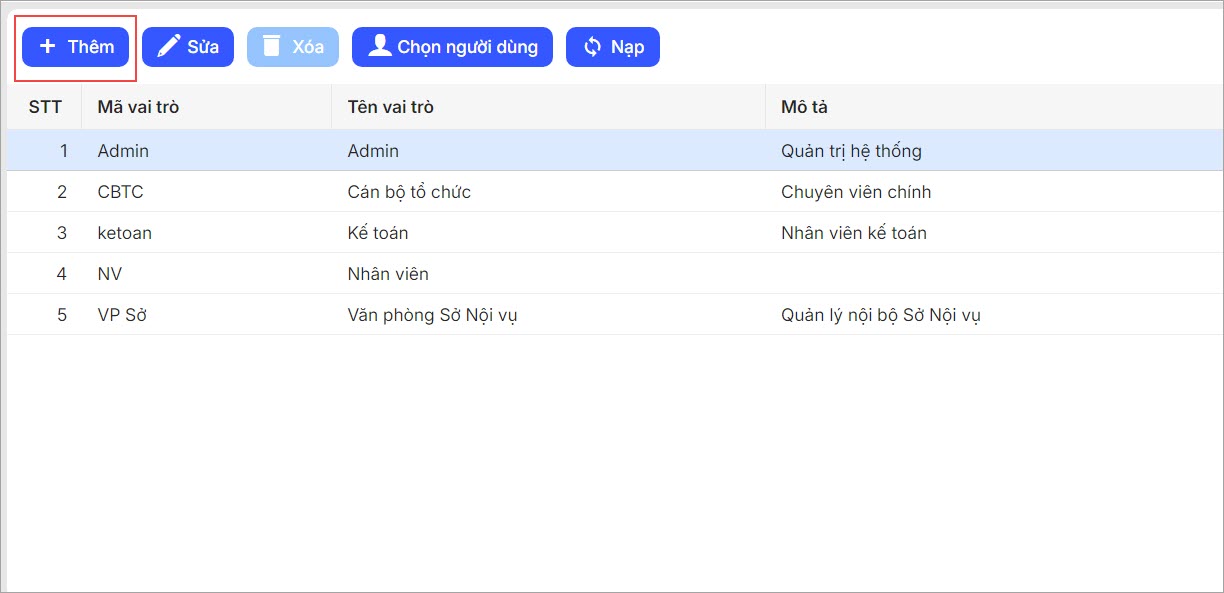Select the VP Sở role row
The image size is (1224, 593).
point(123,315)
